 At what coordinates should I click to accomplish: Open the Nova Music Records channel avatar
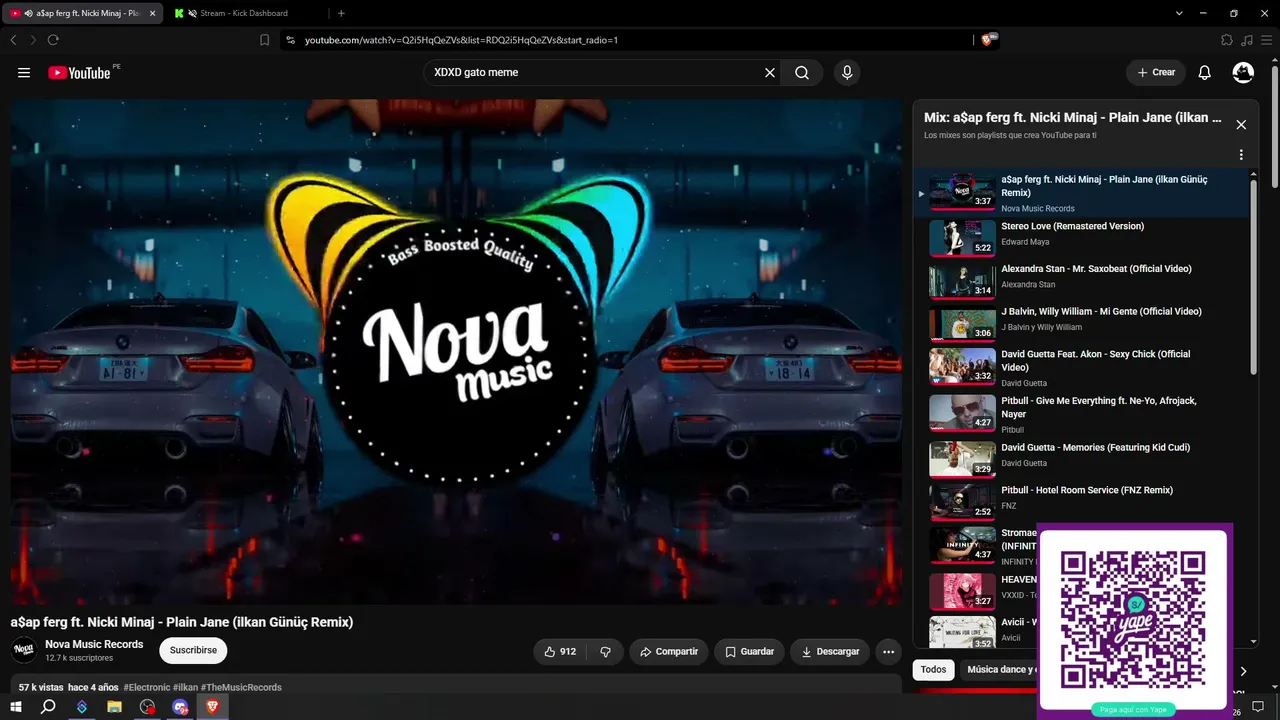[x=24, y=650]
